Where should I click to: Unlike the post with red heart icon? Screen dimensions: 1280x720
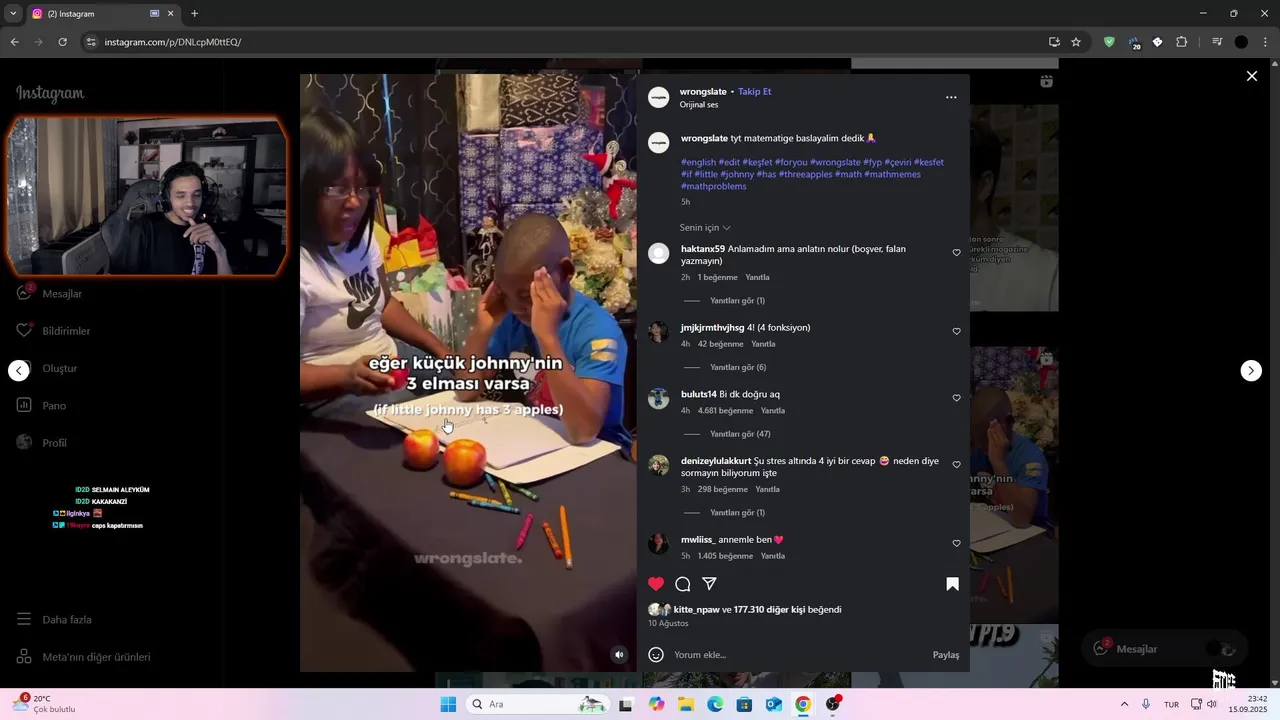click(x=656, y=584)
